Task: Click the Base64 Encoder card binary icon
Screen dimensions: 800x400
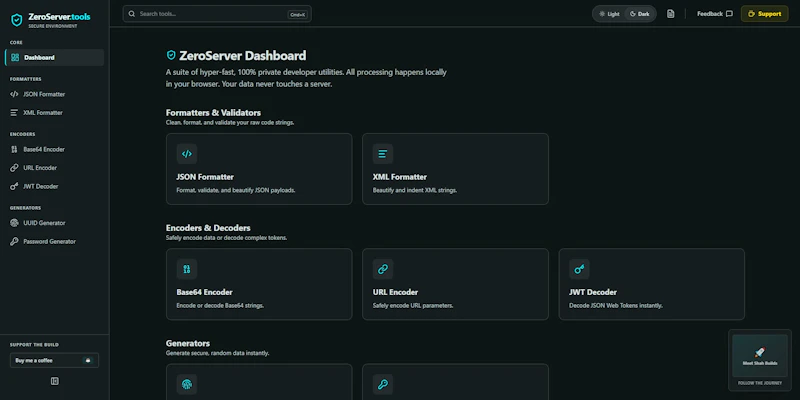Action: pos(187,269)
